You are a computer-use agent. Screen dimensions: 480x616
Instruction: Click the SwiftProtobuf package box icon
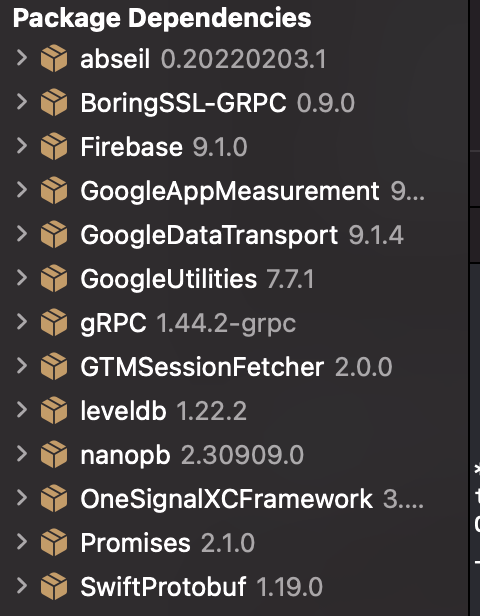pos(54,587)
